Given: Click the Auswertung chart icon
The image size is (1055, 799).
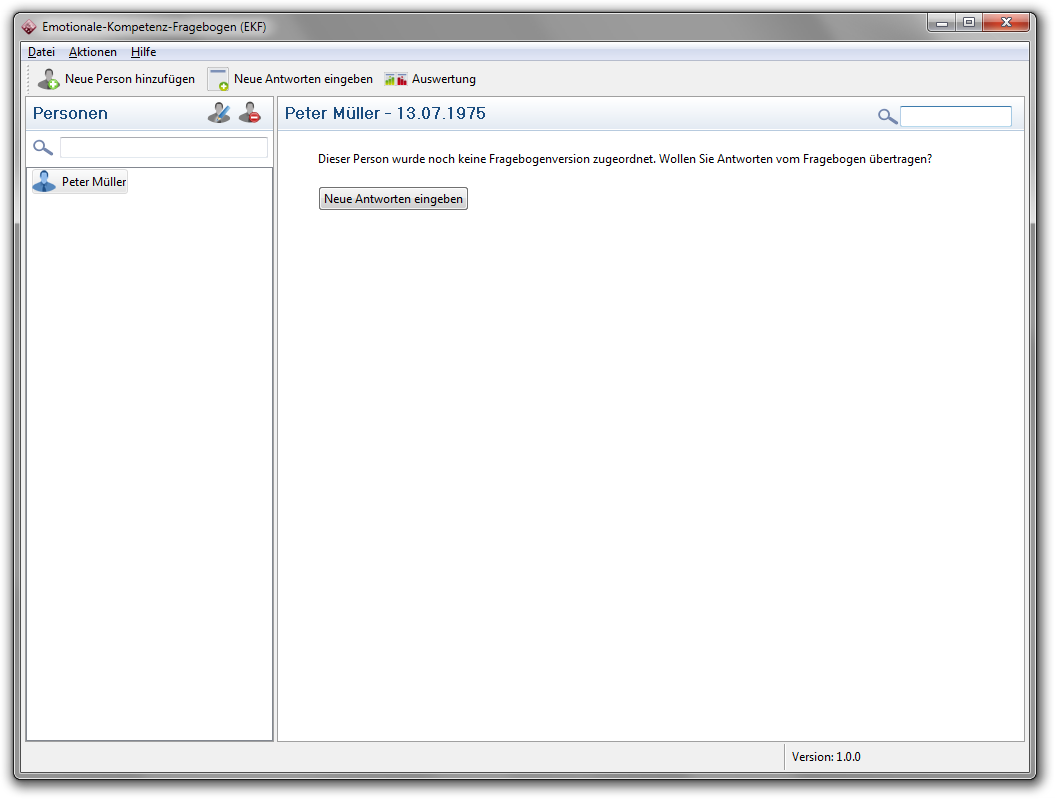Looking at the screenshot, I should tap(396, 79).
